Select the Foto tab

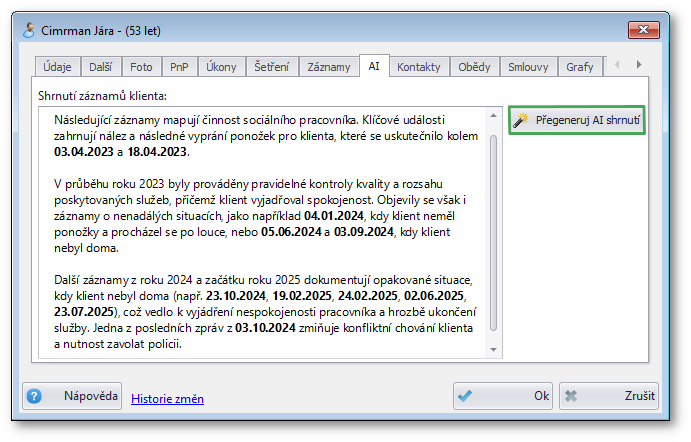pyautogui.click(x=141, y=67)
